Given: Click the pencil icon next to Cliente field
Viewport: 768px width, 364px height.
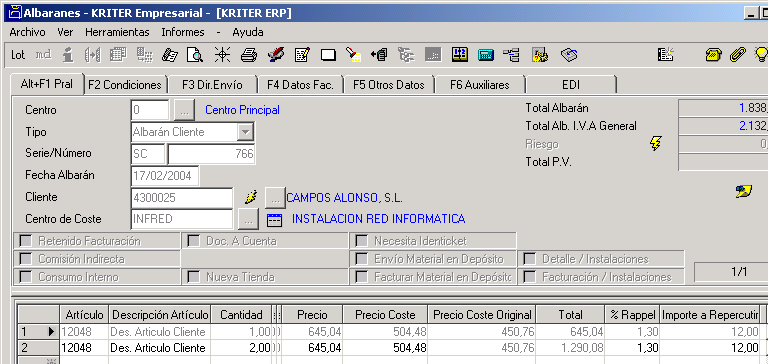Looking at the screenshot, I should (251, 197).
